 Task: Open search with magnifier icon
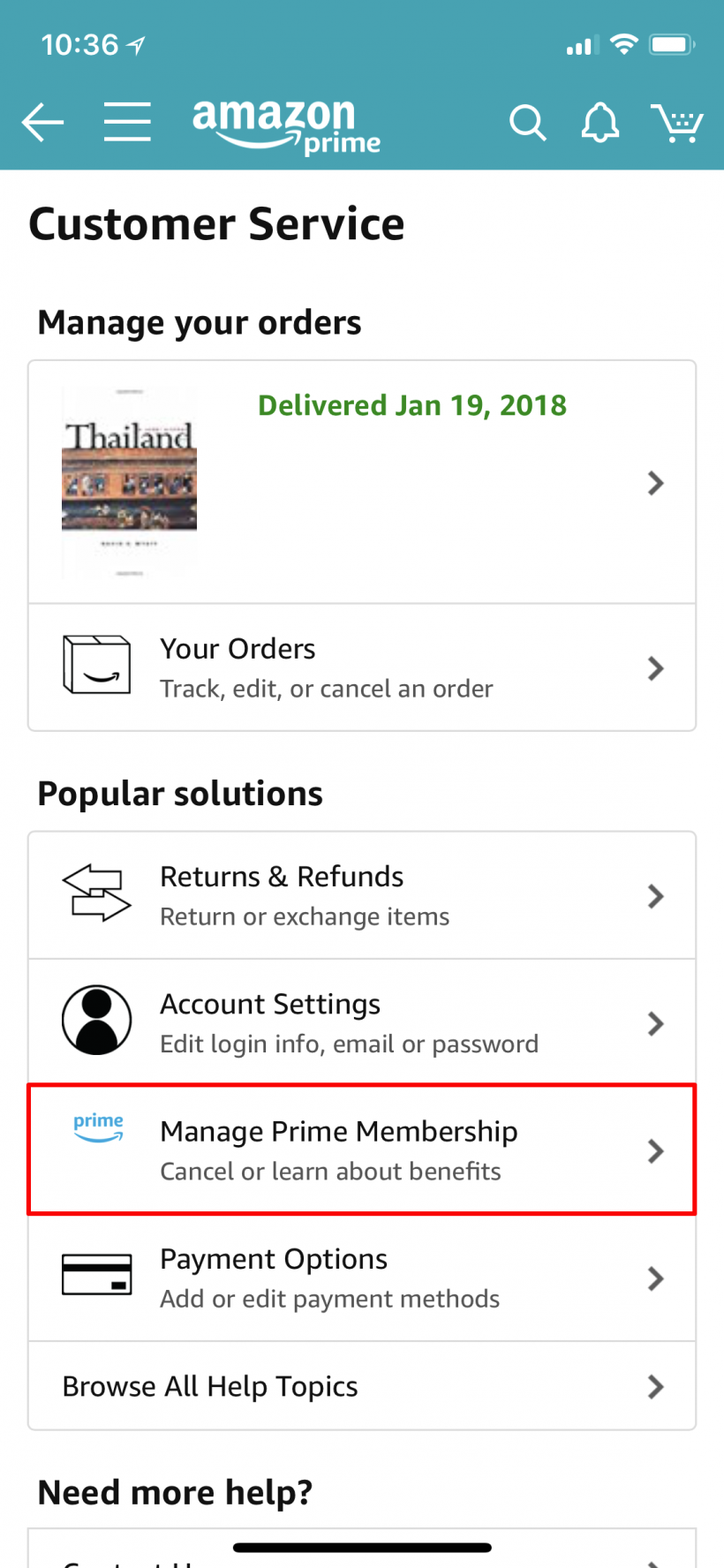(527, 123)
